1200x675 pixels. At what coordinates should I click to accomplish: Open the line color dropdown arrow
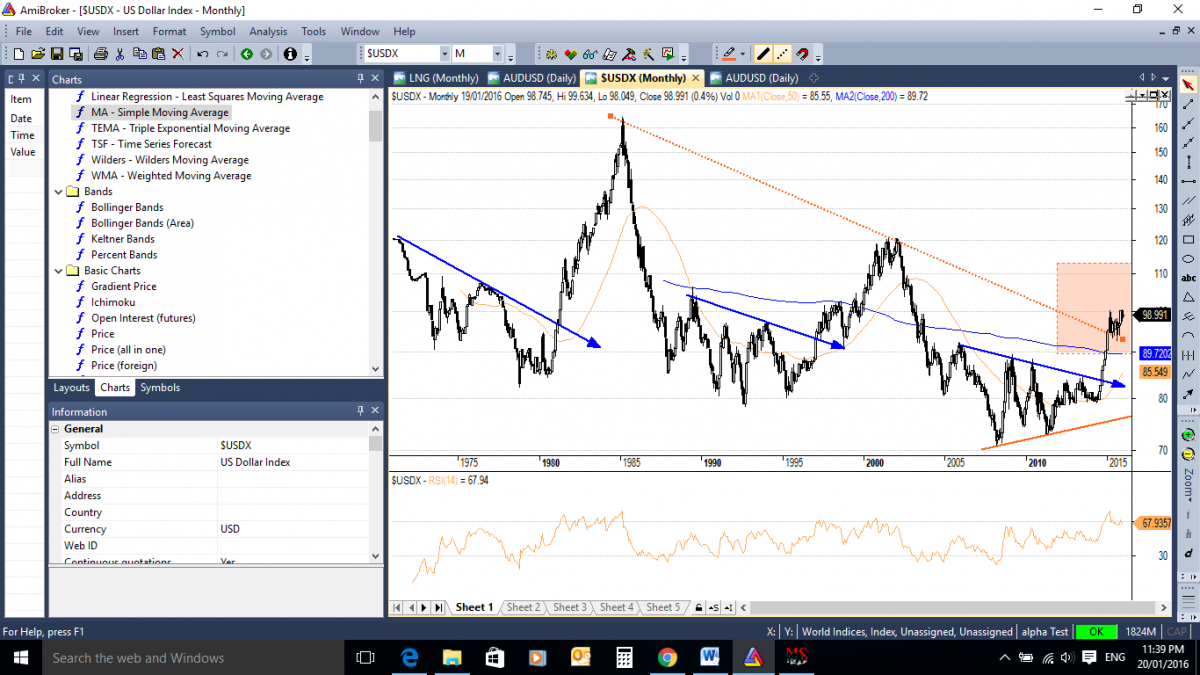[743, 54]
